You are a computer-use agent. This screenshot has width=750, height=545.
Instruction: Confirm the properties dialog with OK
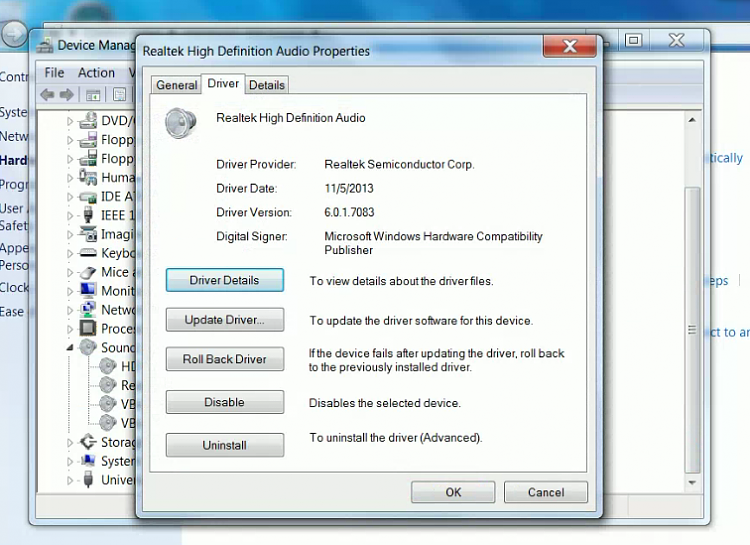pos(453,492)
